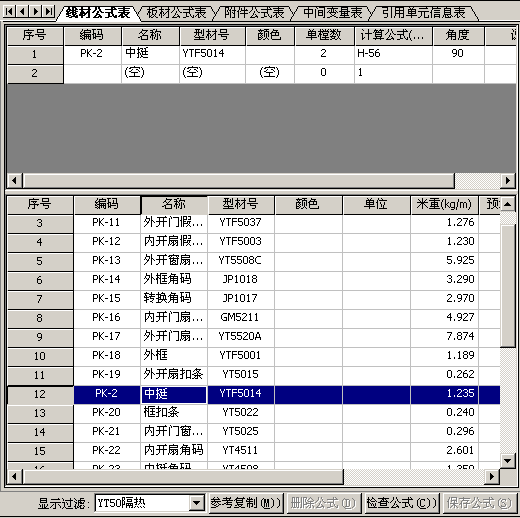The height and width of the screenshot is (518, 520).
Task: Click the 参考复制(M) button
Action: click(x=246, y=503)
